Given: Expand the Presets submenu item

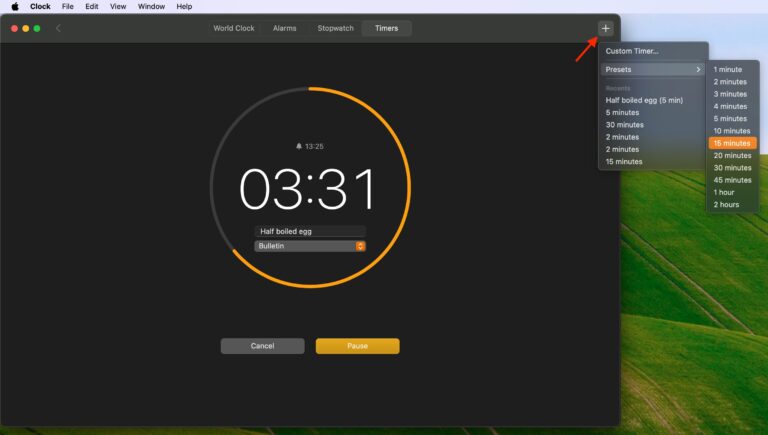Looking at the screenshot, I should (653, 70).
